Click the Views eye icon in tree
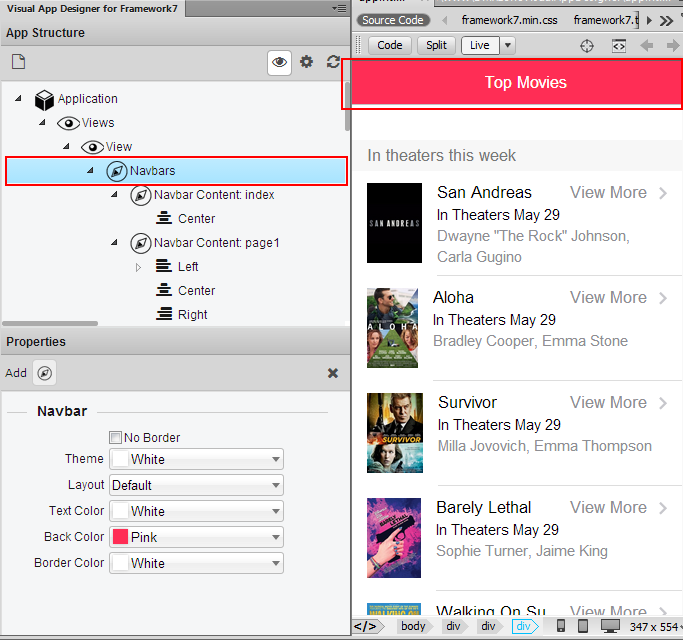Screen dimensions: 683x640 click(x=68, y=123)
